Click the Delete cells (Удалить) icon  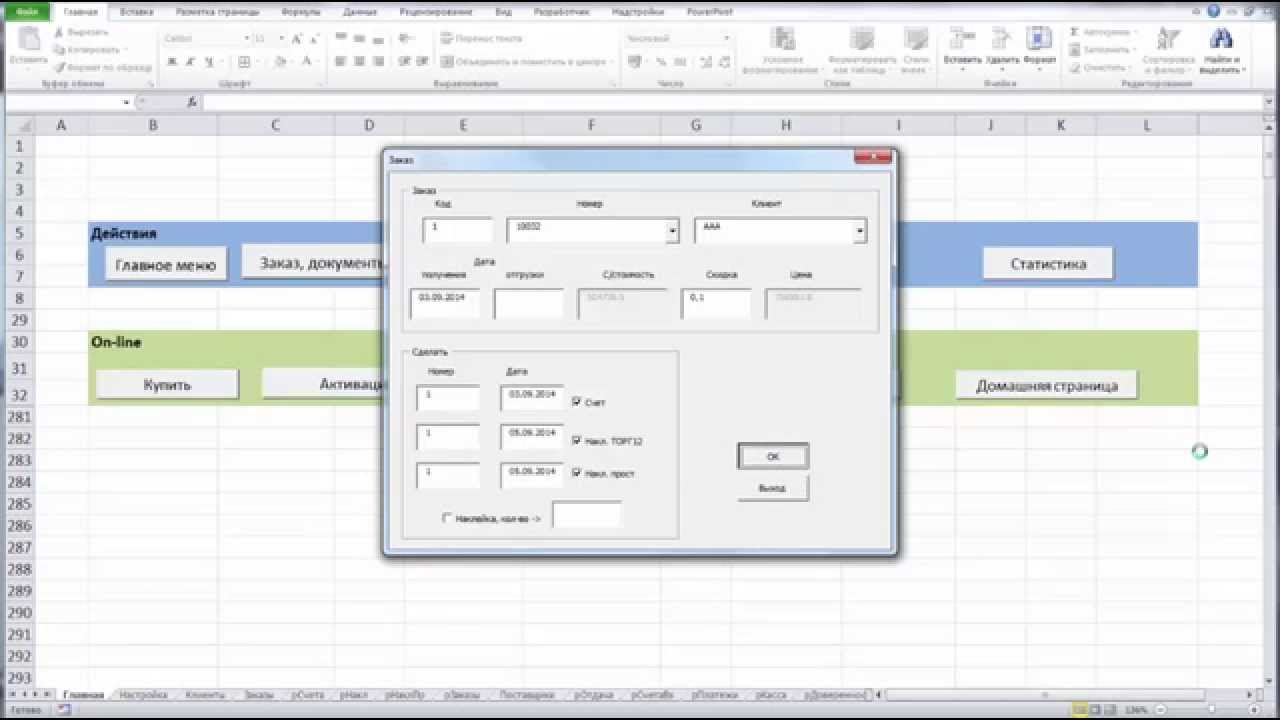coord(1000,38)
